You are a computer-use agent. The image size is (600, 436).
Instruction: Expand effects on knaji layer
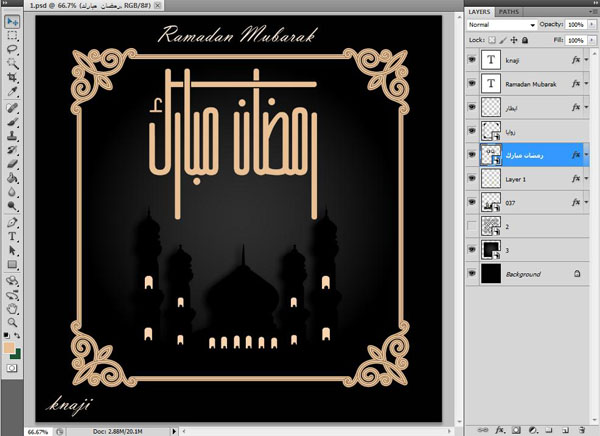point(588,61)
